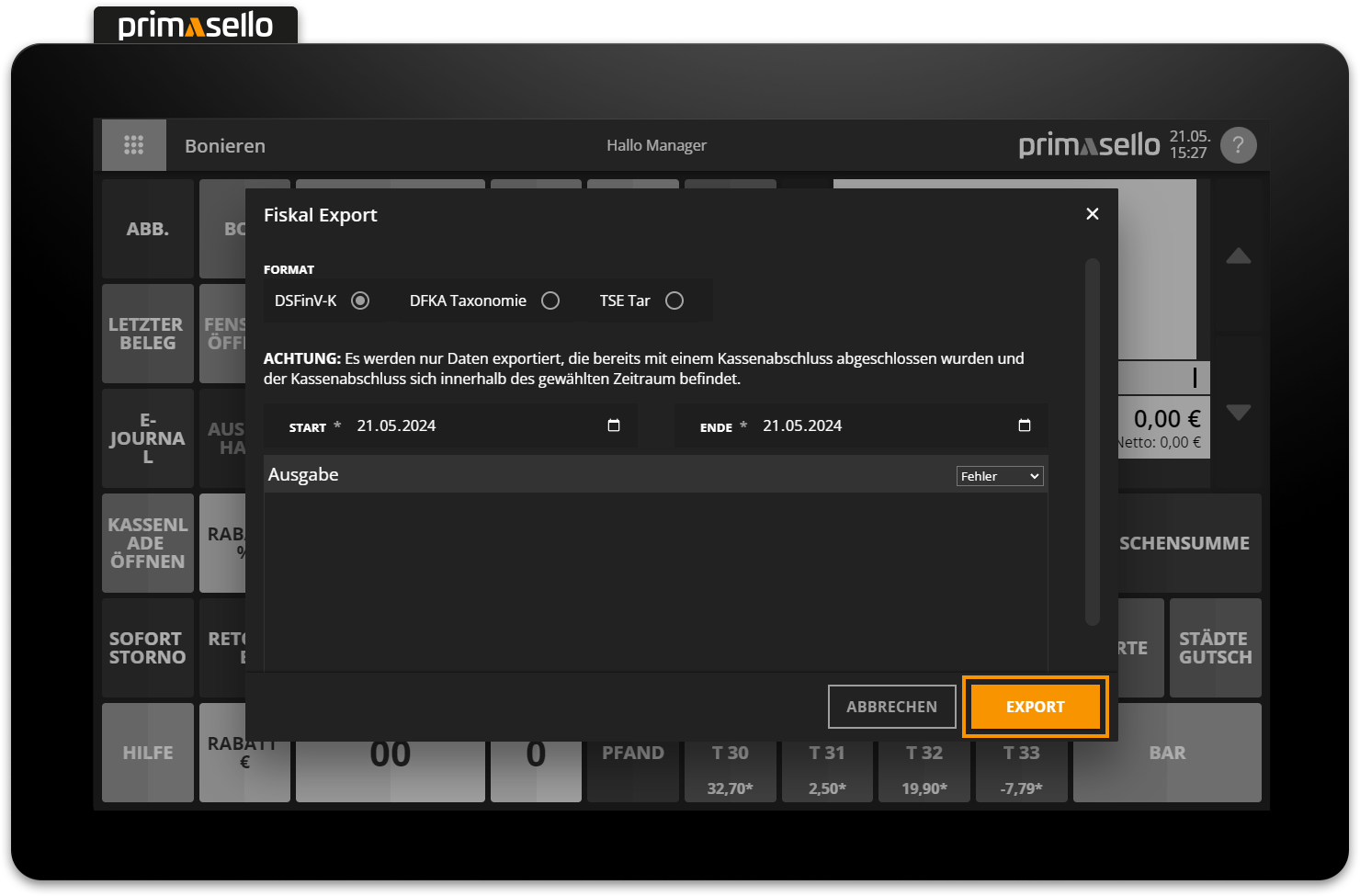Open the E-Journal function
1360x896 pixels.
click(148, 438)
